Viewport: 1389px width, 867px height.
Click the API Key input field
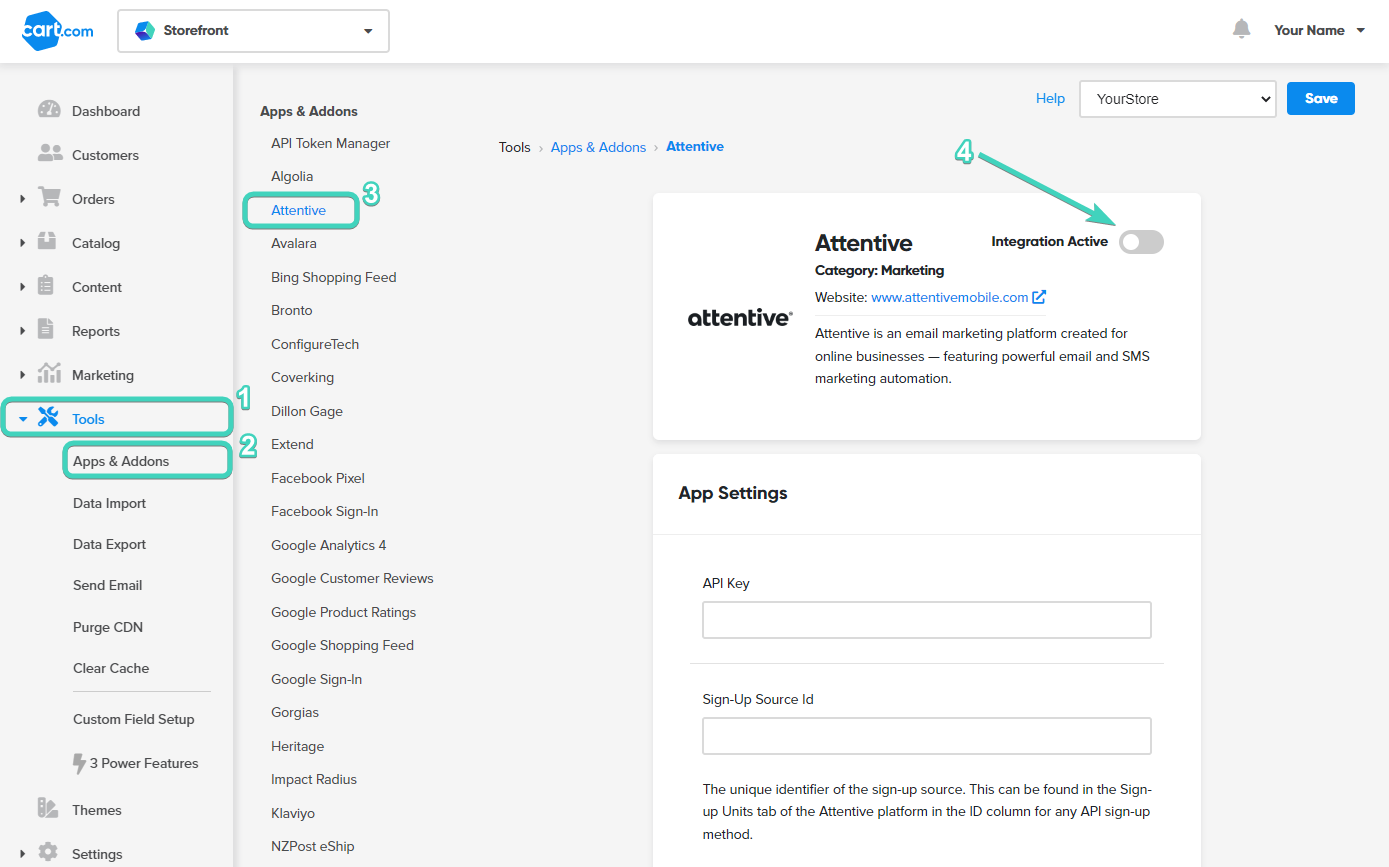click(x=927, y=620)
